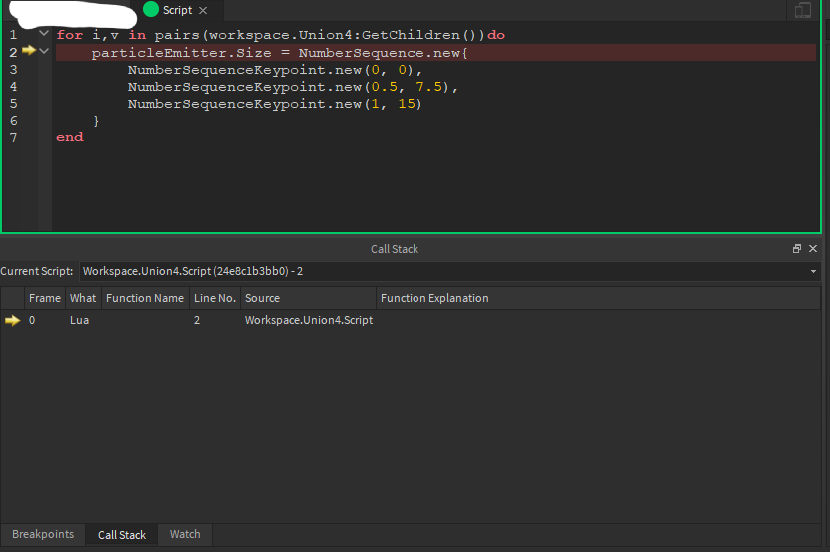Click the Function Name column header
Screen dimensions: 830x552
click(x=145, y=298)
